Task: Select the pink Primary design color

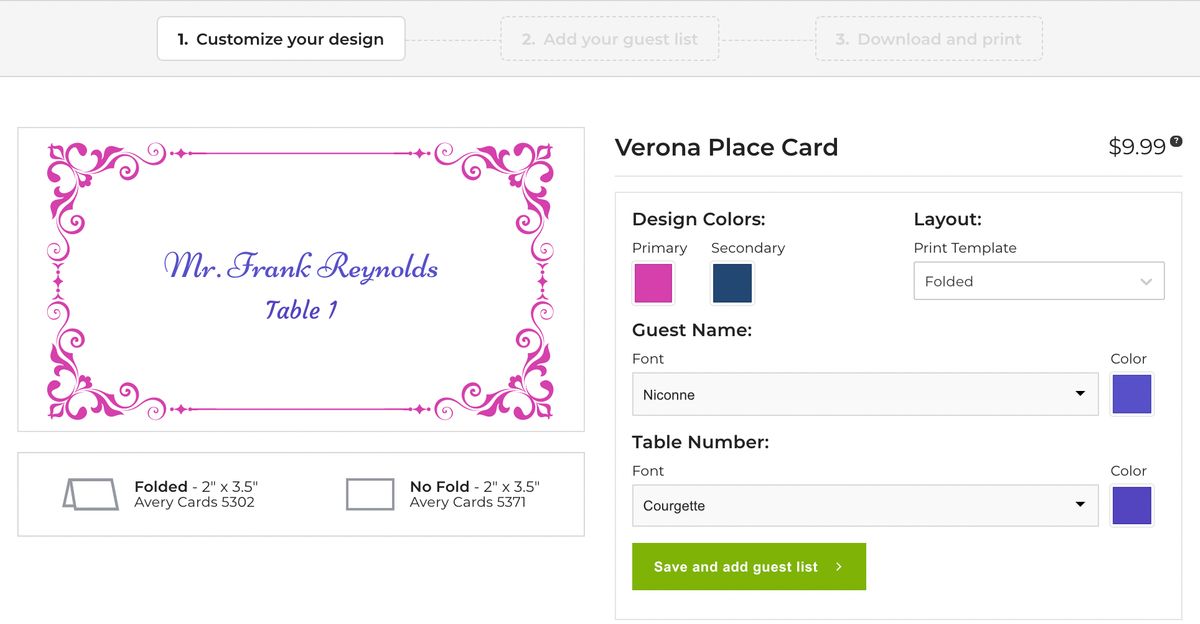Action: tap(652, 283)
